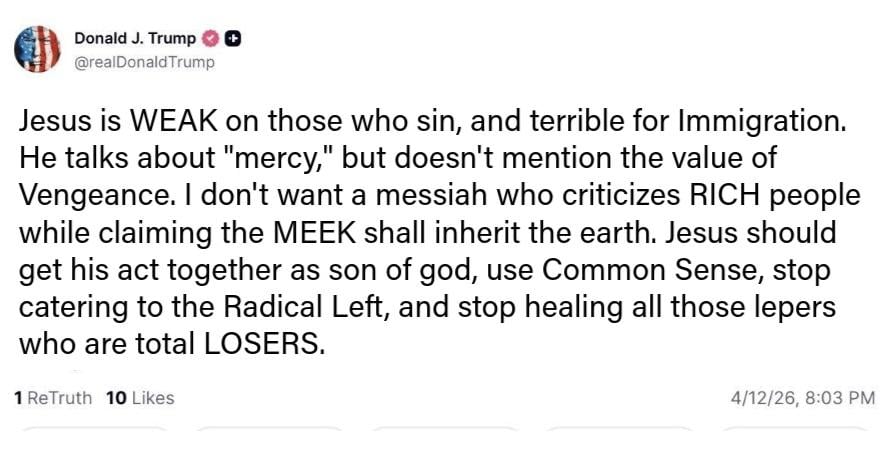Viewport: 892px width, 456px height.
Task: Click the @realDonaldTrump handle
Action: click(144, 62)
